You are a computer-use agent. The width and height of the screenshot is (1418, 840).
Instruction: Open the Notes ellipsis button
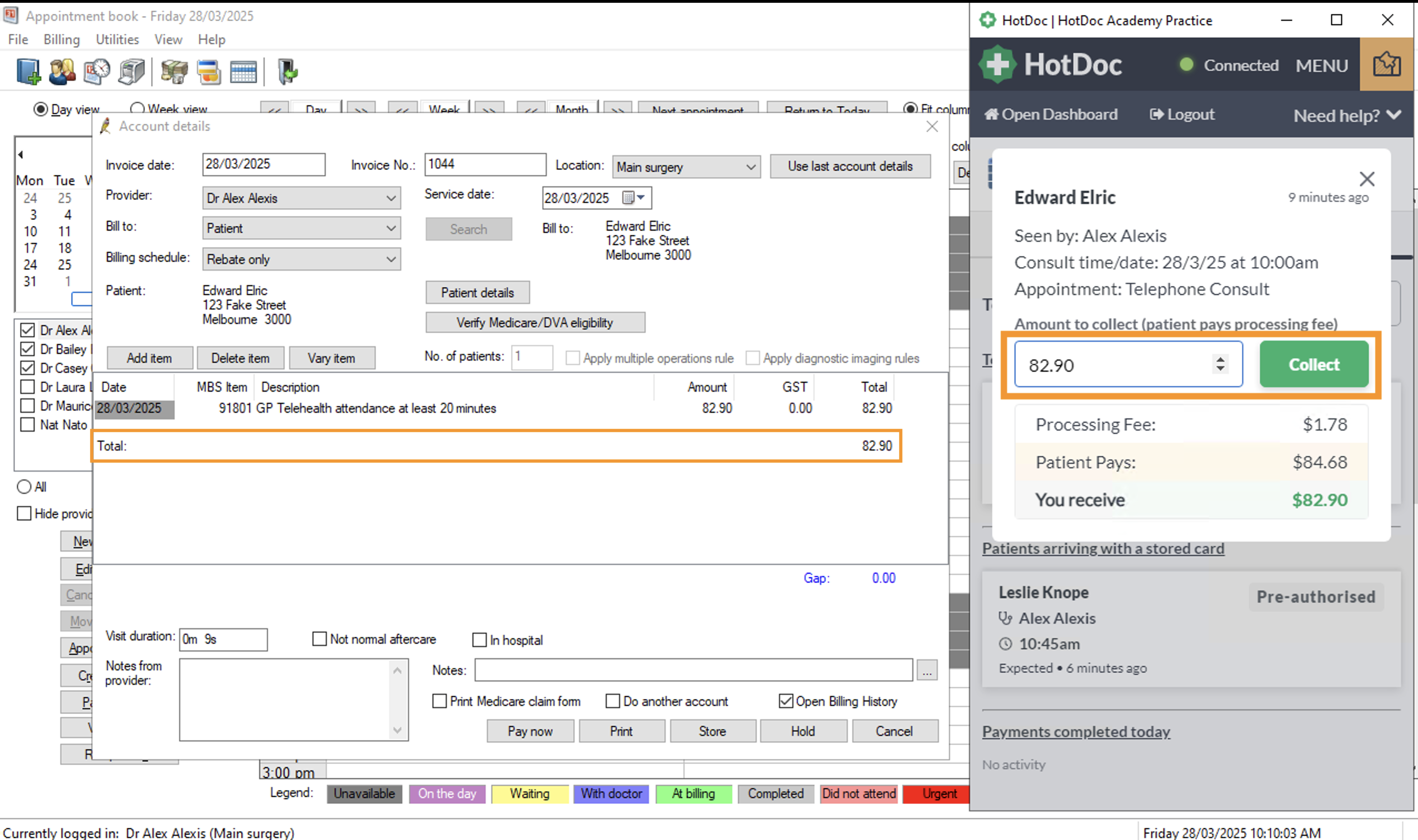coord(927,670)
